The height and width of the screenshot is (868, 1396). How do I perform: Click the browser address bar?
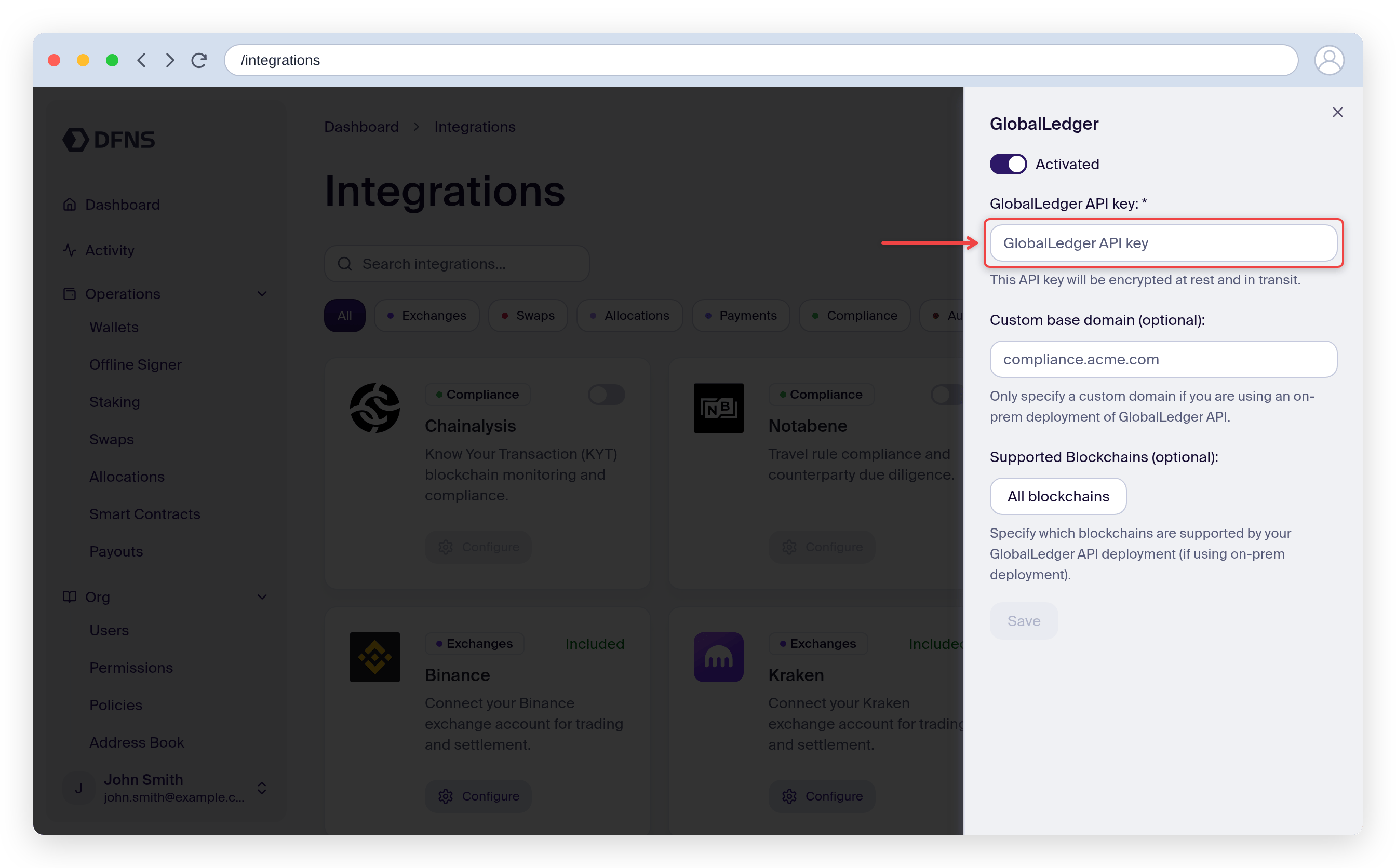tap(760, 60)
